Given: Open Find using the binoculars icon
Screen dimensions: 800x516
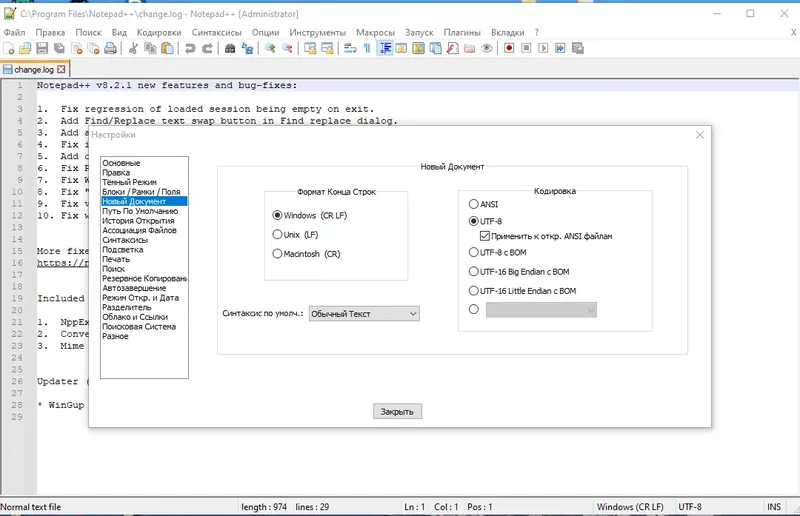Looking at the screenshot, I should pos(230,48).
